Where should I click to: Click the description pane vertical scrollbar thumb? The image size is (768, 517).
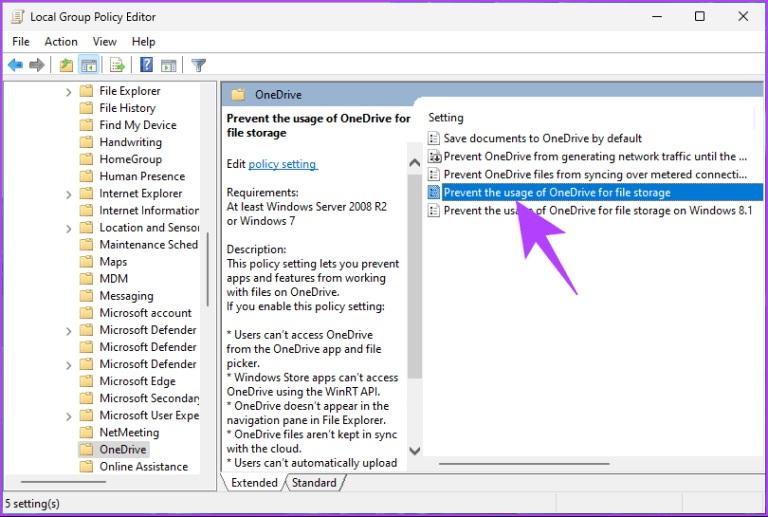[414, 276]
